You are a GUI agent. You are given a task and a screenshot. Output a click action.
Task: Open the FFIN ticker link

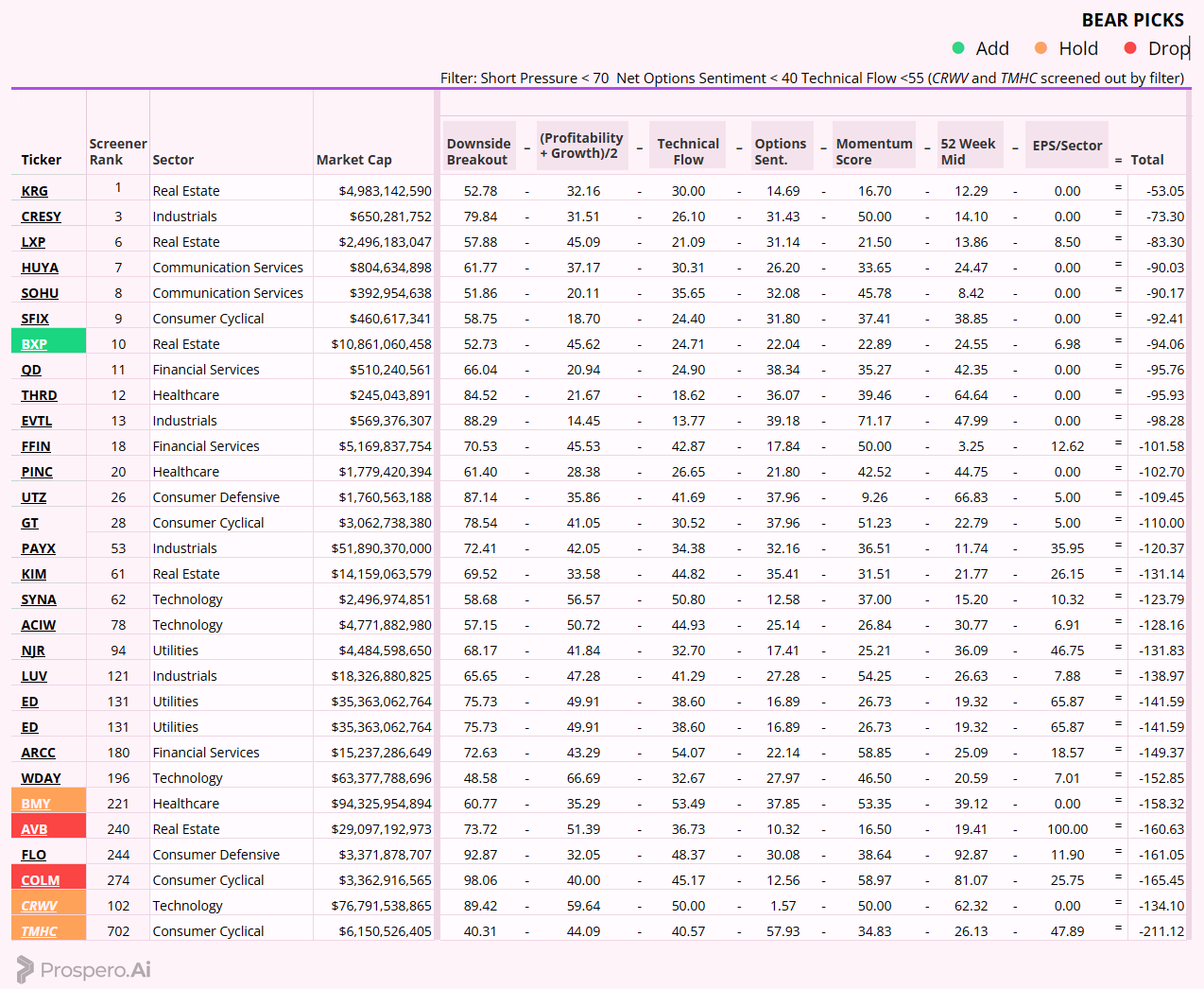tap(36, 446)
